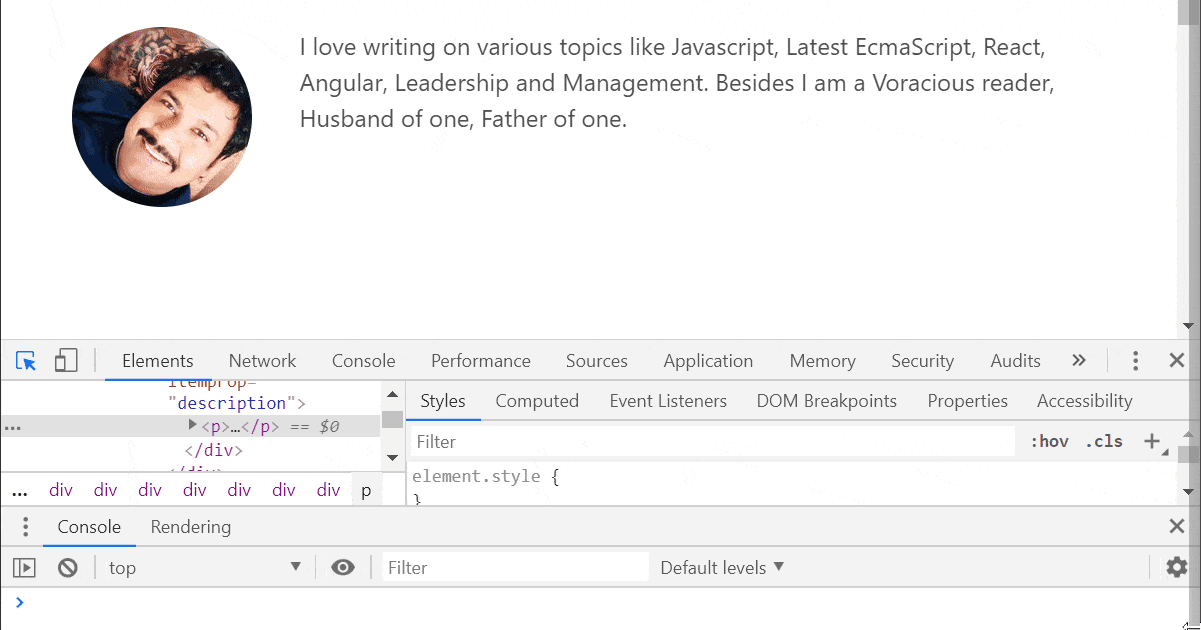Expand the collapsed p element node

point(193,426)
